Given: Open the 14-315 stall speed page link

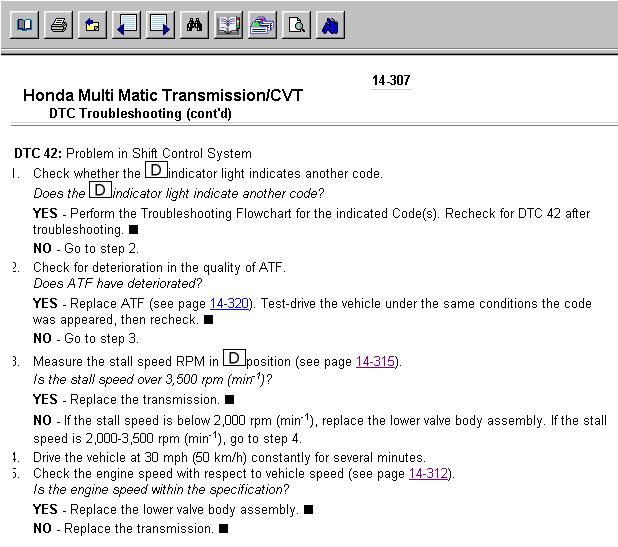Looking at the screenshot, I should 375,361.
